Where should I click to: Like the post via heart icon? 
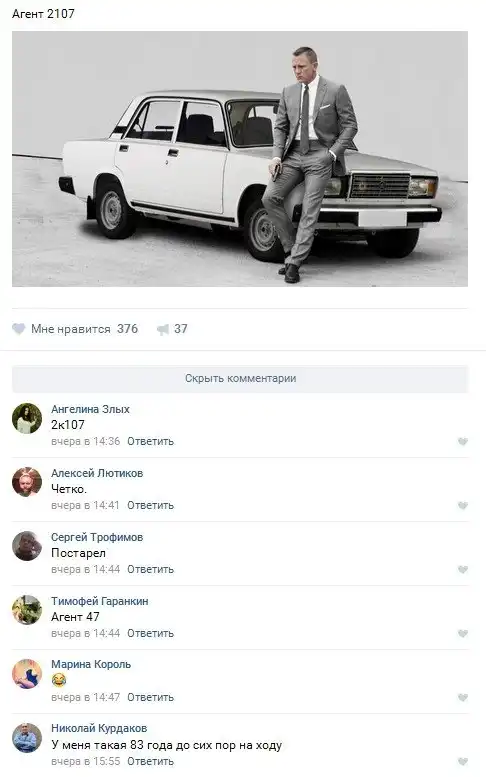18,329
